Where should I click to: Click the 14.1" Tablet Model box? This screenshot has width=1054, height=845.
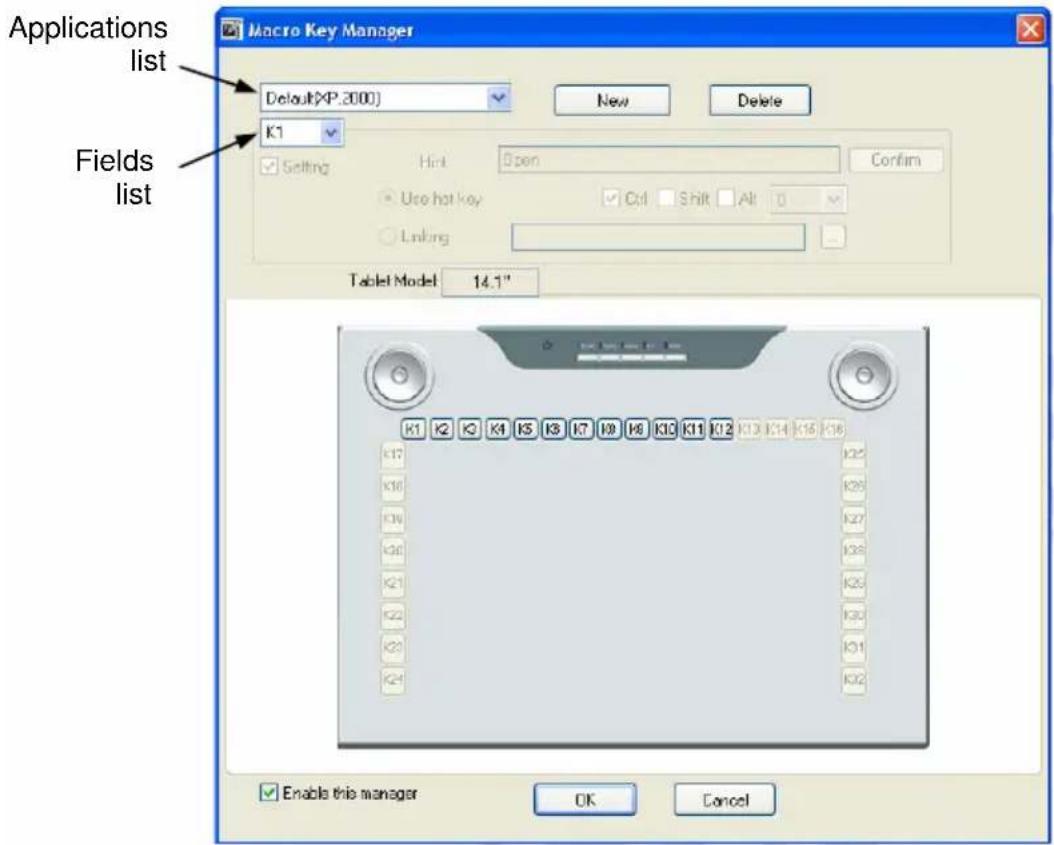point(490,282)
